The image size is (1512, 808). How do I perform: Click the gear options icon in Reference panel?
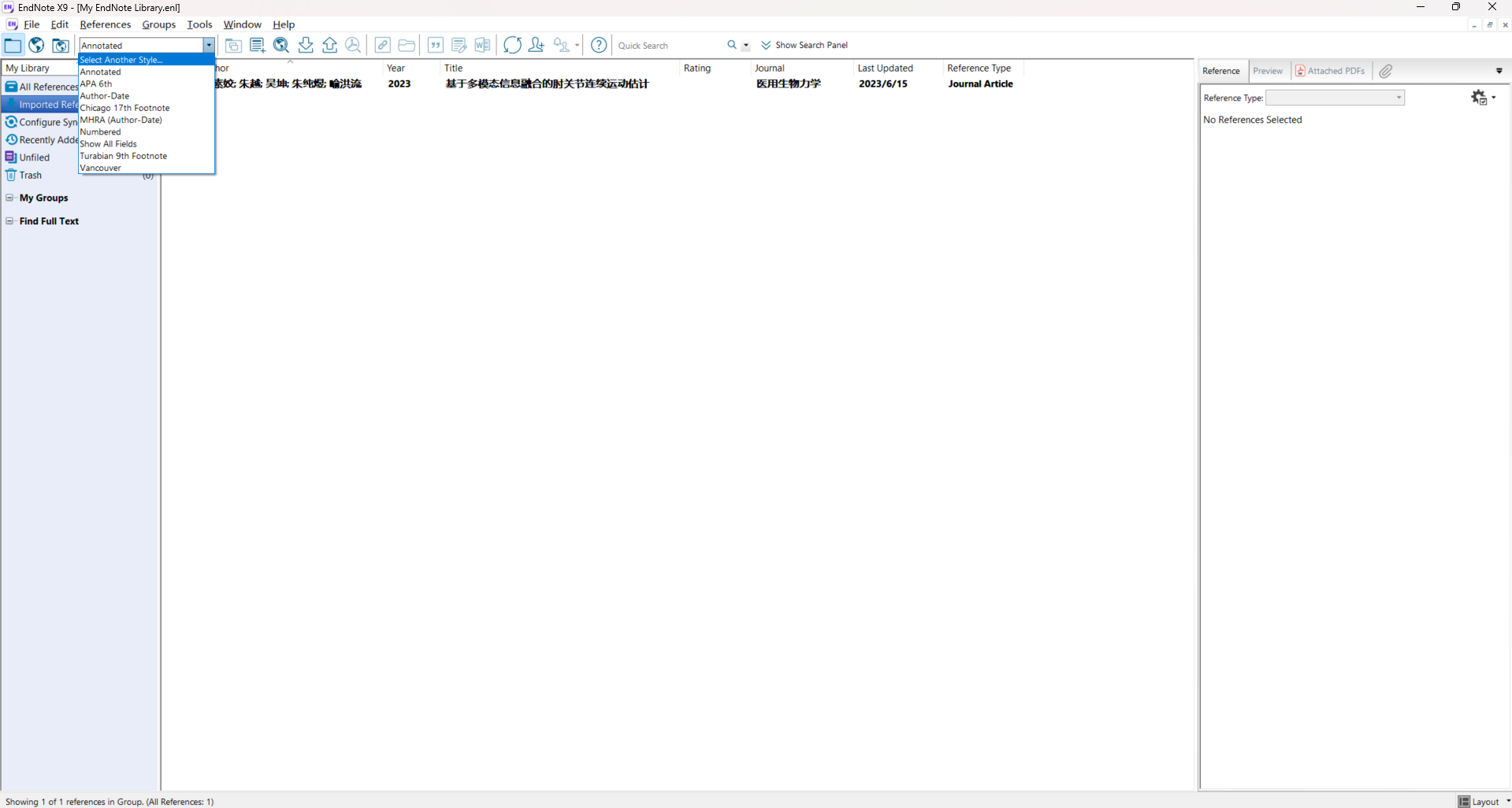coord(1479,98)
